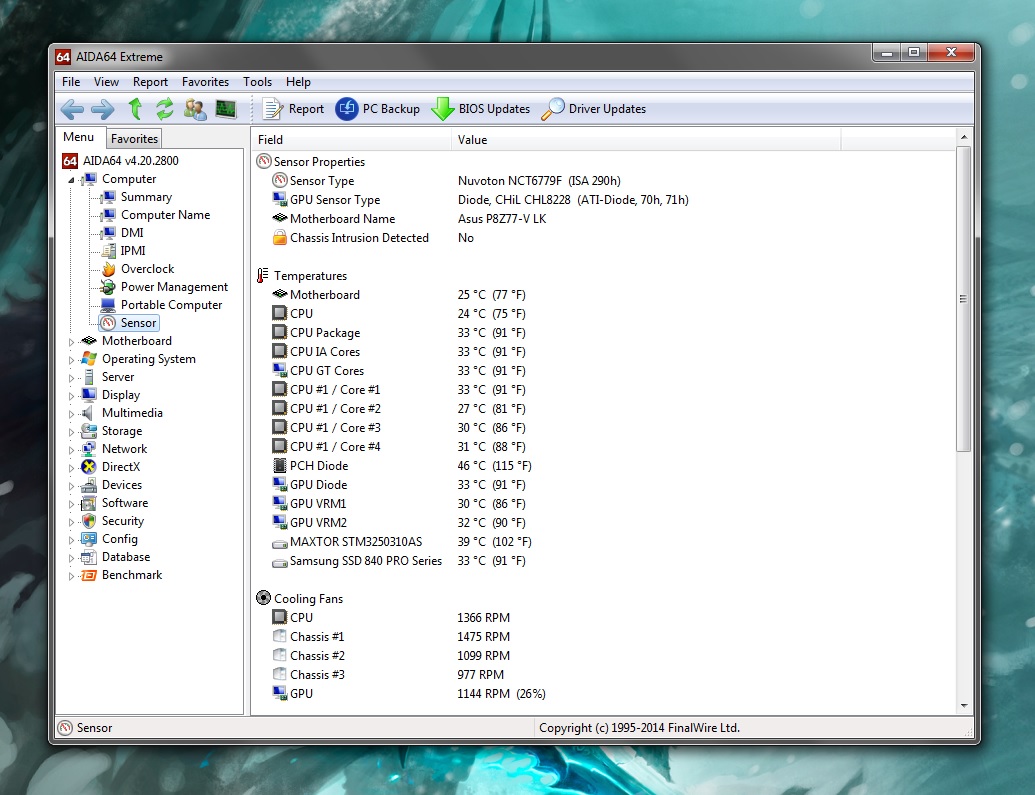The height and width of the screenshot is (795, 1035).
Task: Open the Favorites menu in menu bar
Action: [205, 82]
